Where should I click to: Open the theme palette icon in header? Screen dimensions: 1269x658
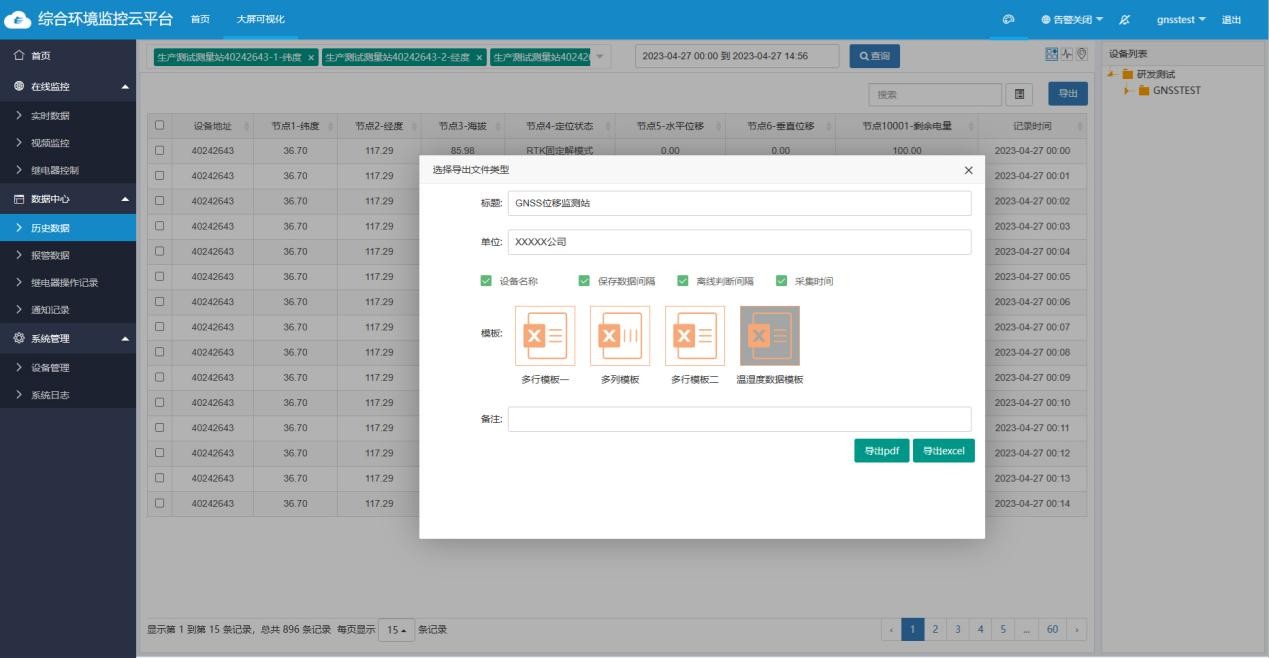(x=1008, y=20)
